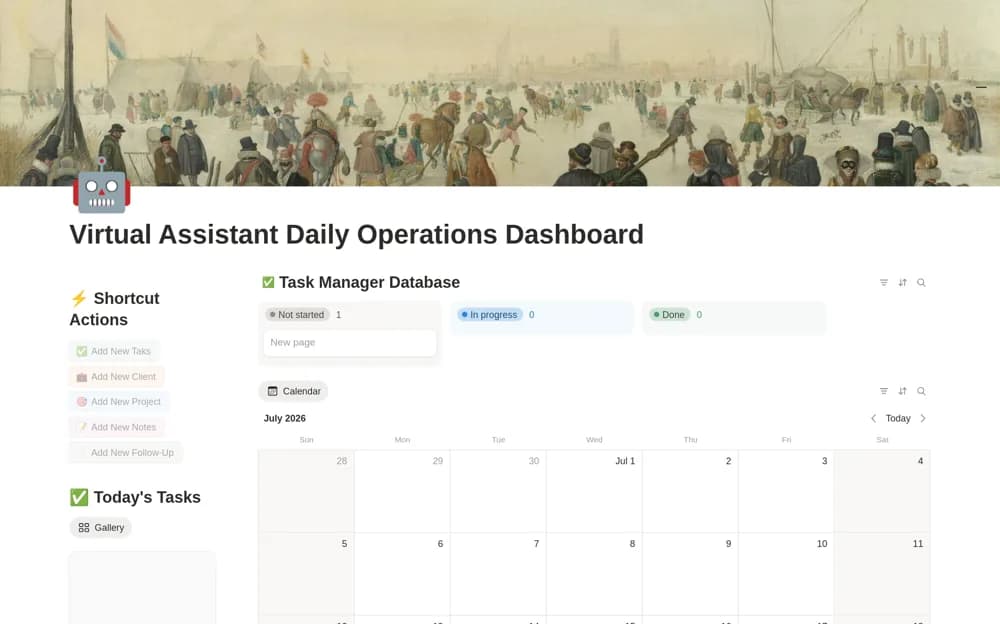
Task: Click Add New Client shortcut button
Action: [x=117, y=376]
